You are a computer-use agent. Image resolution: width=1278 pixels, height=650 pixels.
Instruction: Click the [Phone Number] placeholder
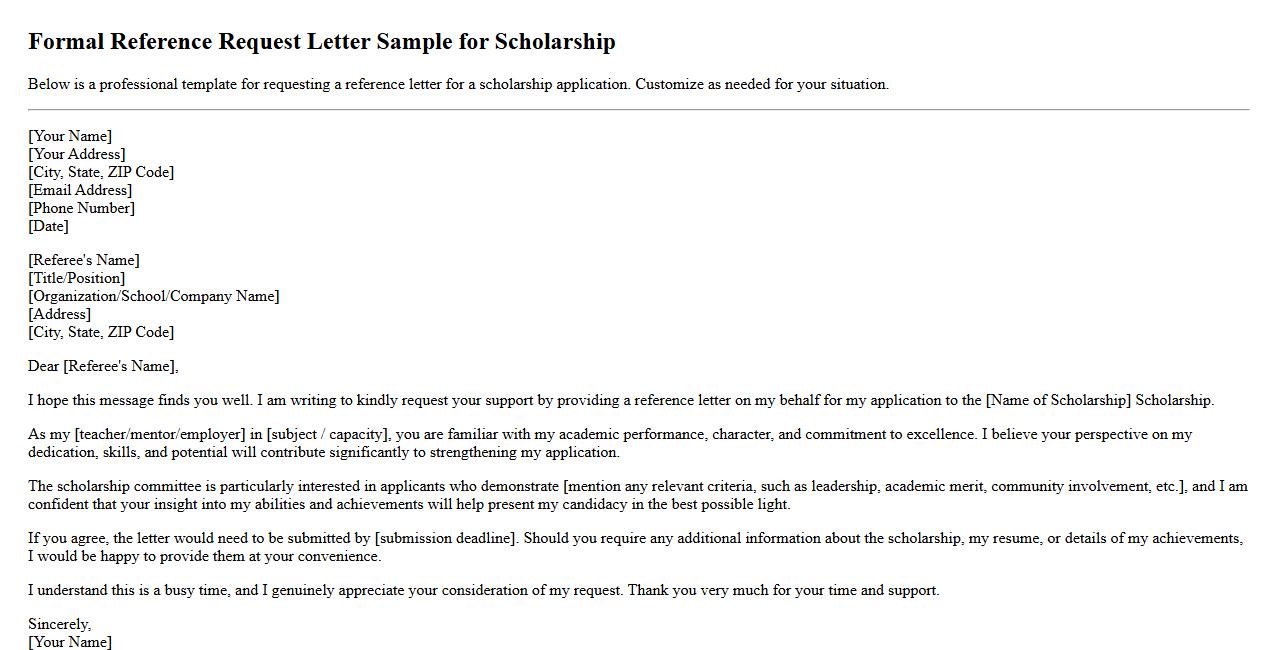coord(81,208)
